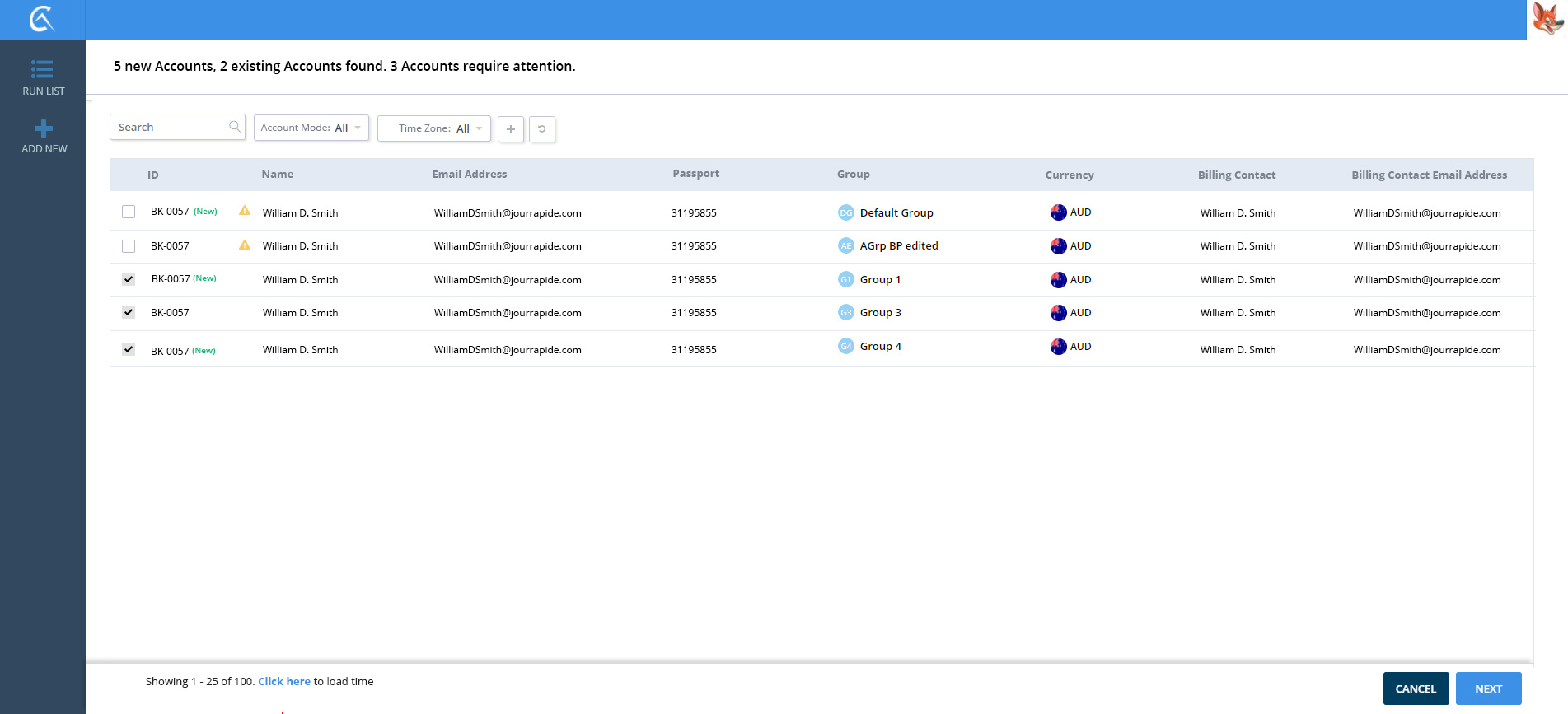Click warning icon on AGrp BP edited row
Viewport: 1568px width, 714px height.
point(245,245)
